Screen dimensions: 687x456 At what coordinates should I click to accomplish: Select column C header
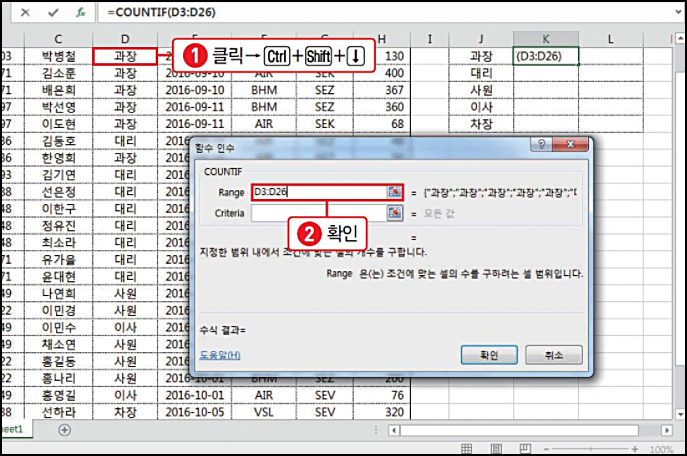59,39
